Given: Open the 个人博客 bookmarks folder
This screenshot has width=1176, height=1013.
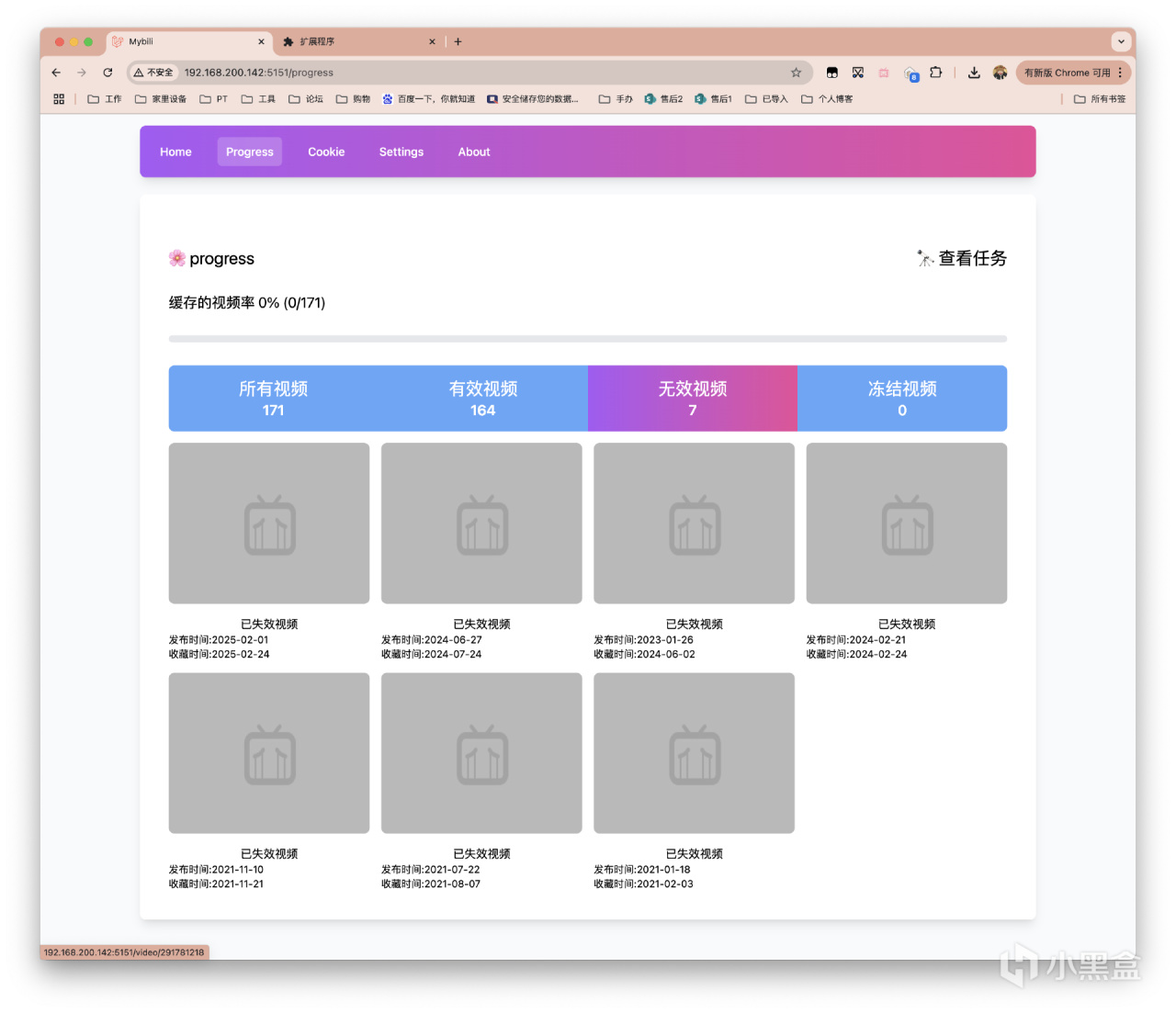Looking at the screenshot, I should tap(827, 99).
